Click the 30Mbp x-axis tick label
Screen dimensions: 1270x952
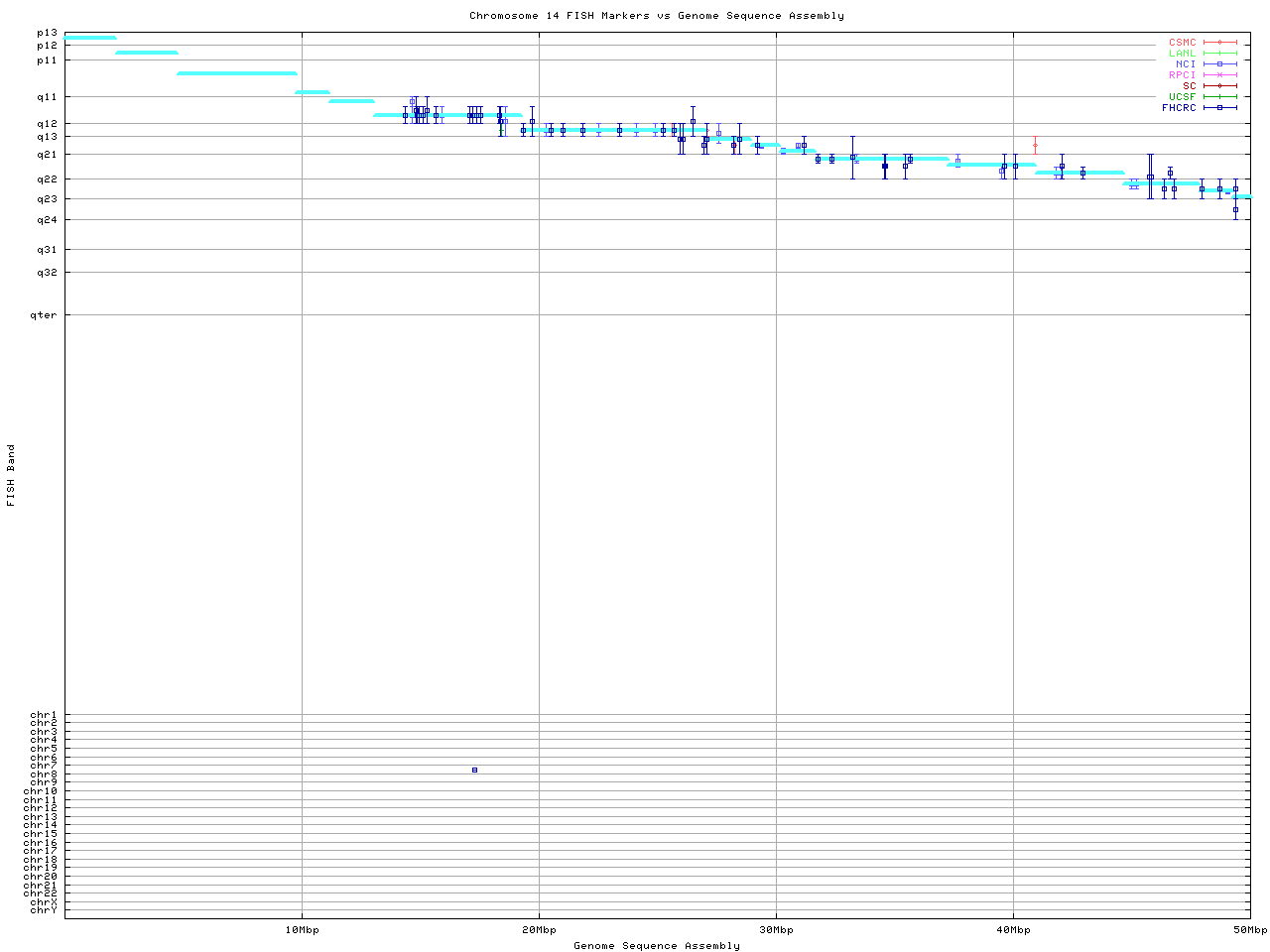coord(776,930)
